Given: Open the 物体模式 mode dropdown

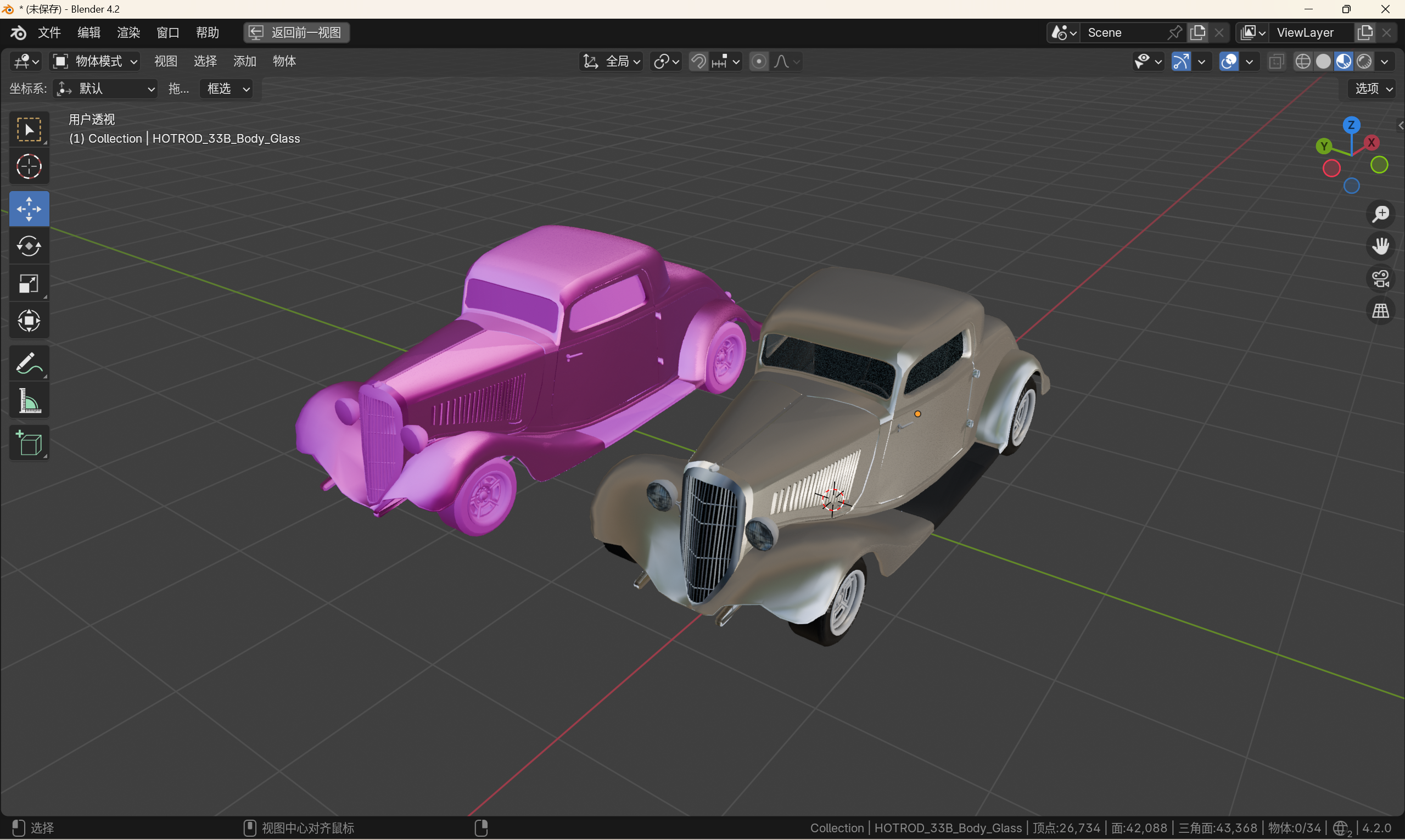Looking at the screenshot, I should pyautogui.click(x=95, y=61).
